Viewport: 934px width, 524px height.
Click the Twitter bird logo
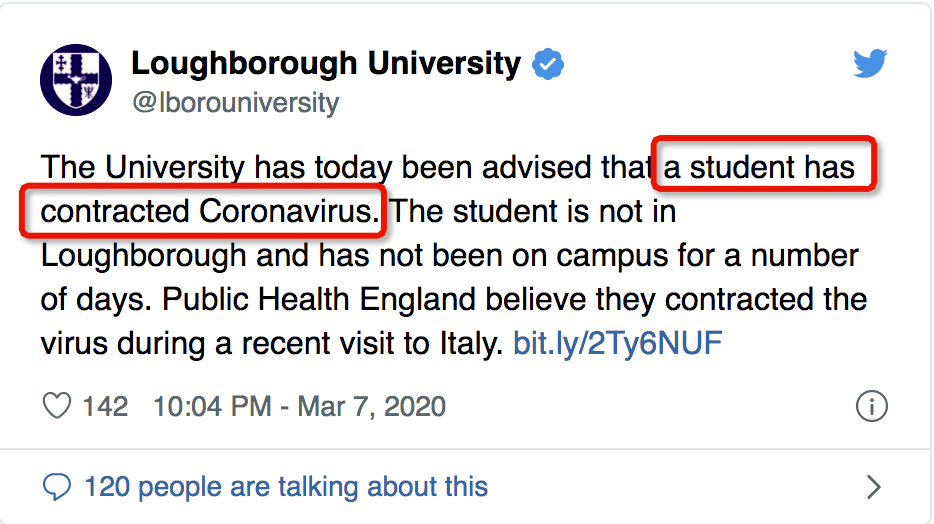[870, 64]
